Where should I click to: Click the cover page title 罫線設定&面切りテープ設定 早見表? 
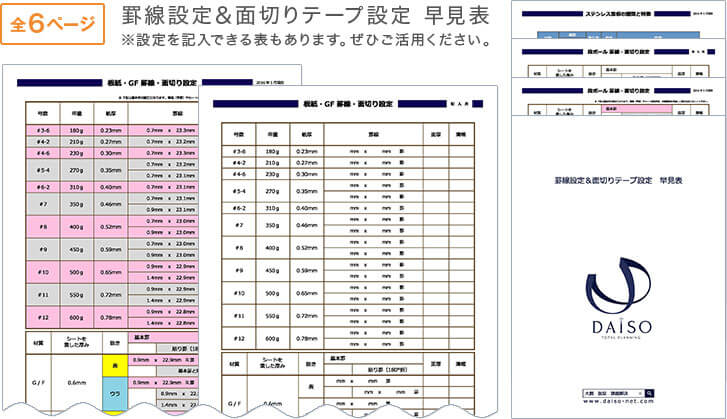tap(619, 180)
